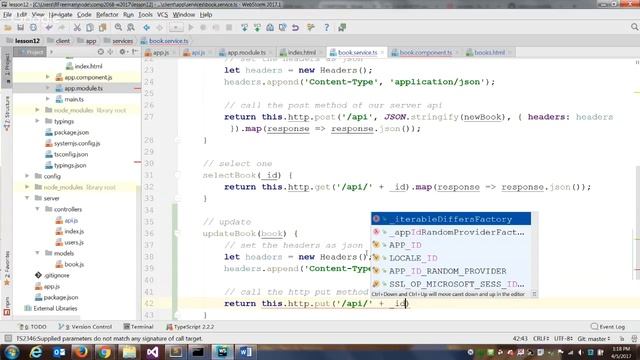Open the run configuration dropdown
This screenshot has height=360, width=640.
176,27
